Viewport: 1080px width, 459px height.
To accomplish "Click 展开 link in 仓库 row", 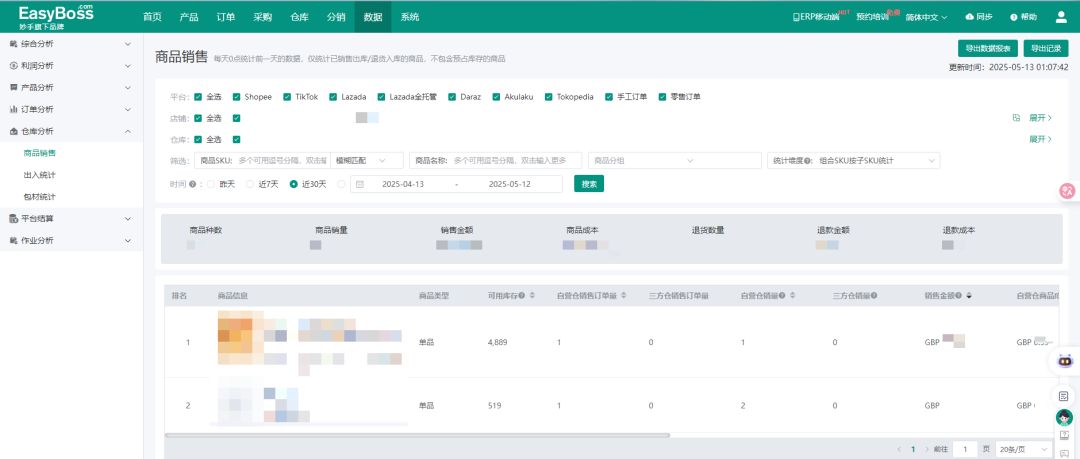I will [1040, 139].
